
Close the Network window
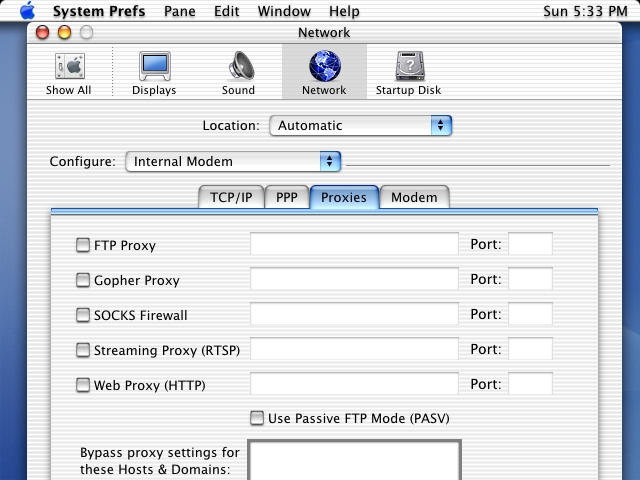click(42, 32)
